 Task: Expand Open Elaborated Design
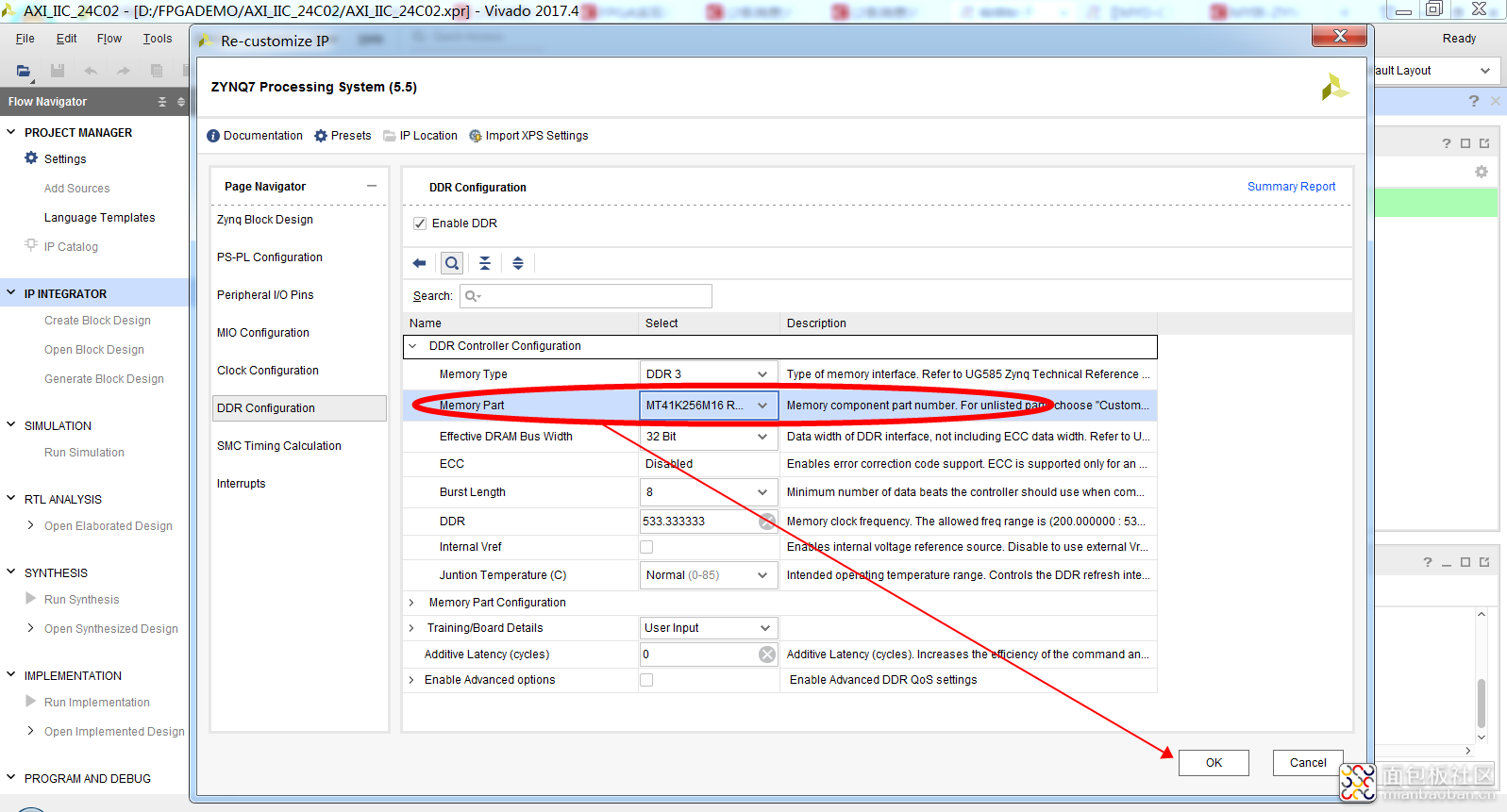tap(31, 525)
